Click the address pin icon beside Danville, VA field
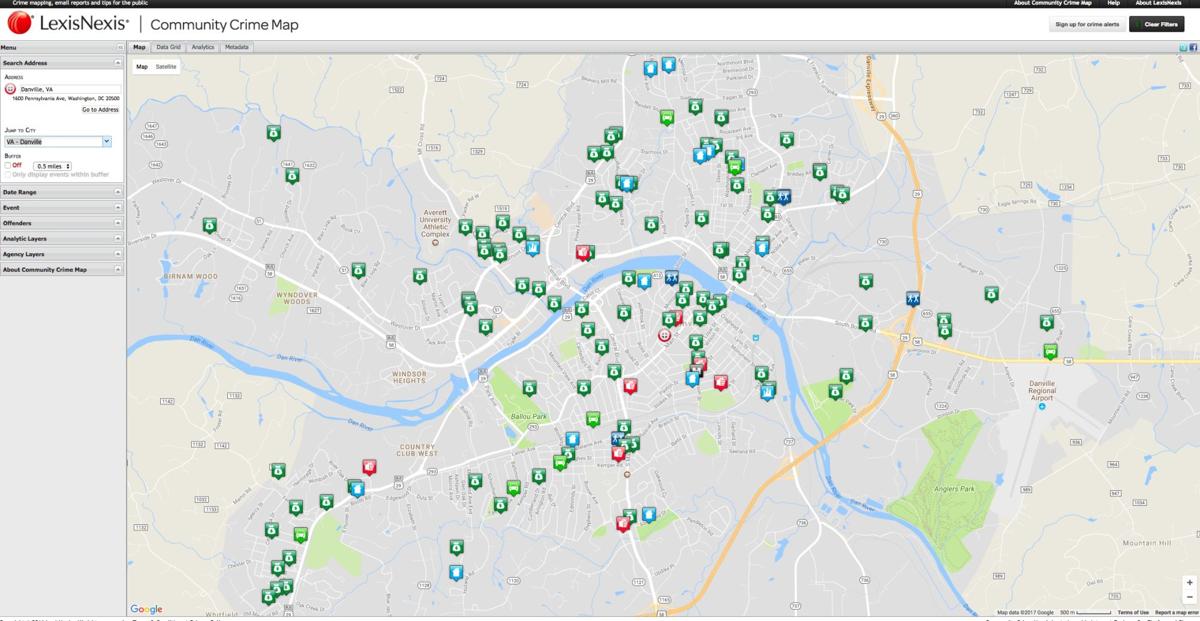The width and height of the screenshot is (1200, 621). point(9,87)
